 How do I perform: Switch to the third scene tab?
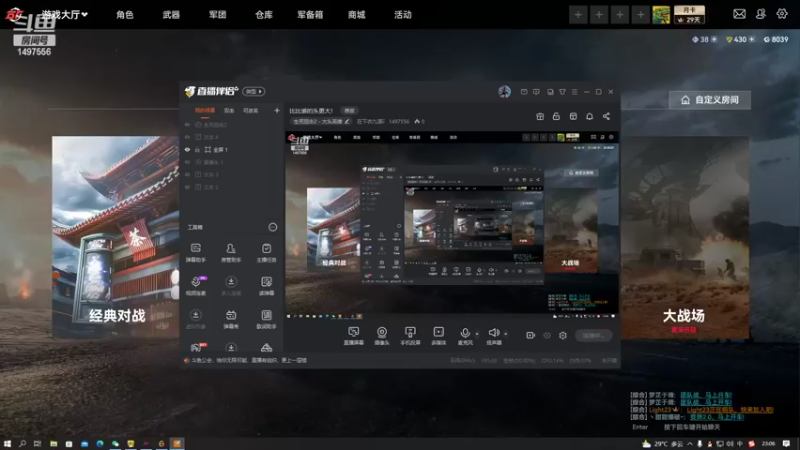(x=251, y=110)
